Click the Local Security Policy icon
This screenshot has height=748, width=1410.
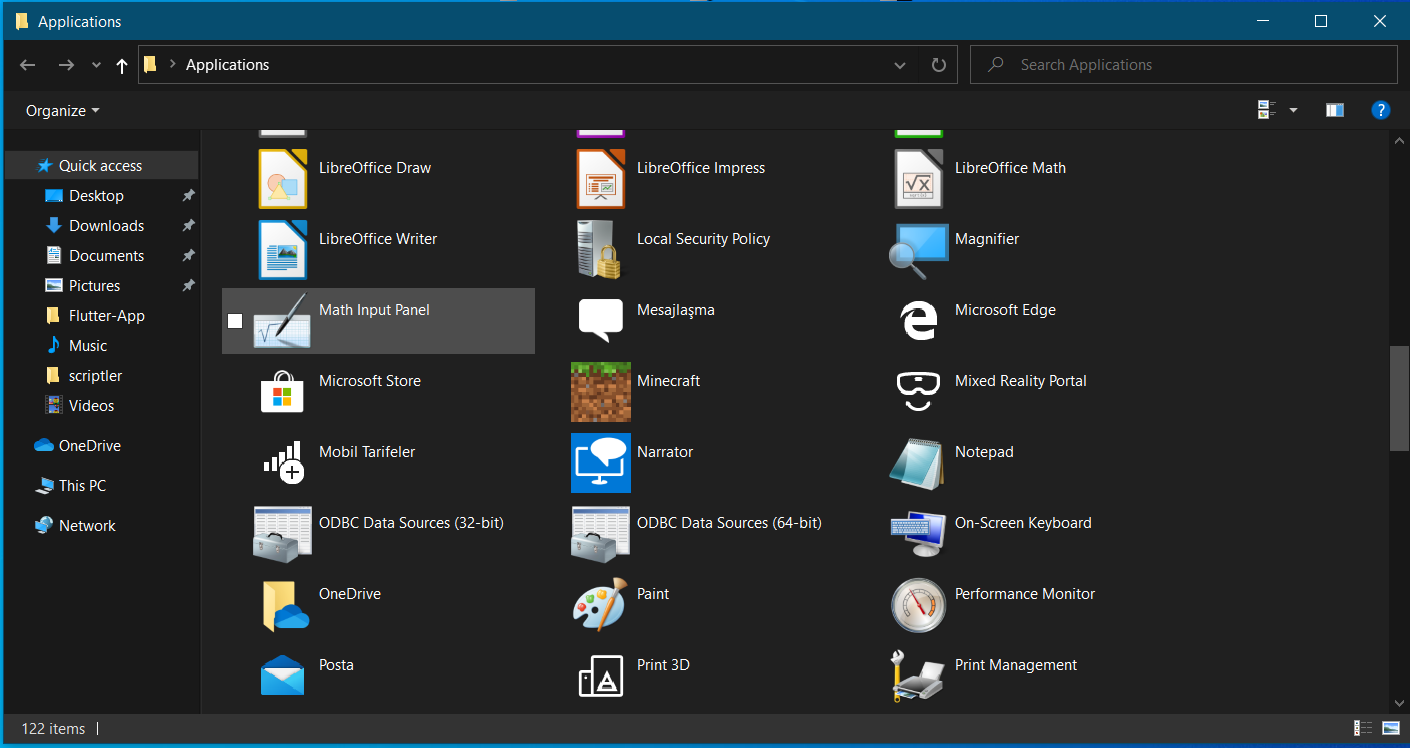tap(600, 250)
